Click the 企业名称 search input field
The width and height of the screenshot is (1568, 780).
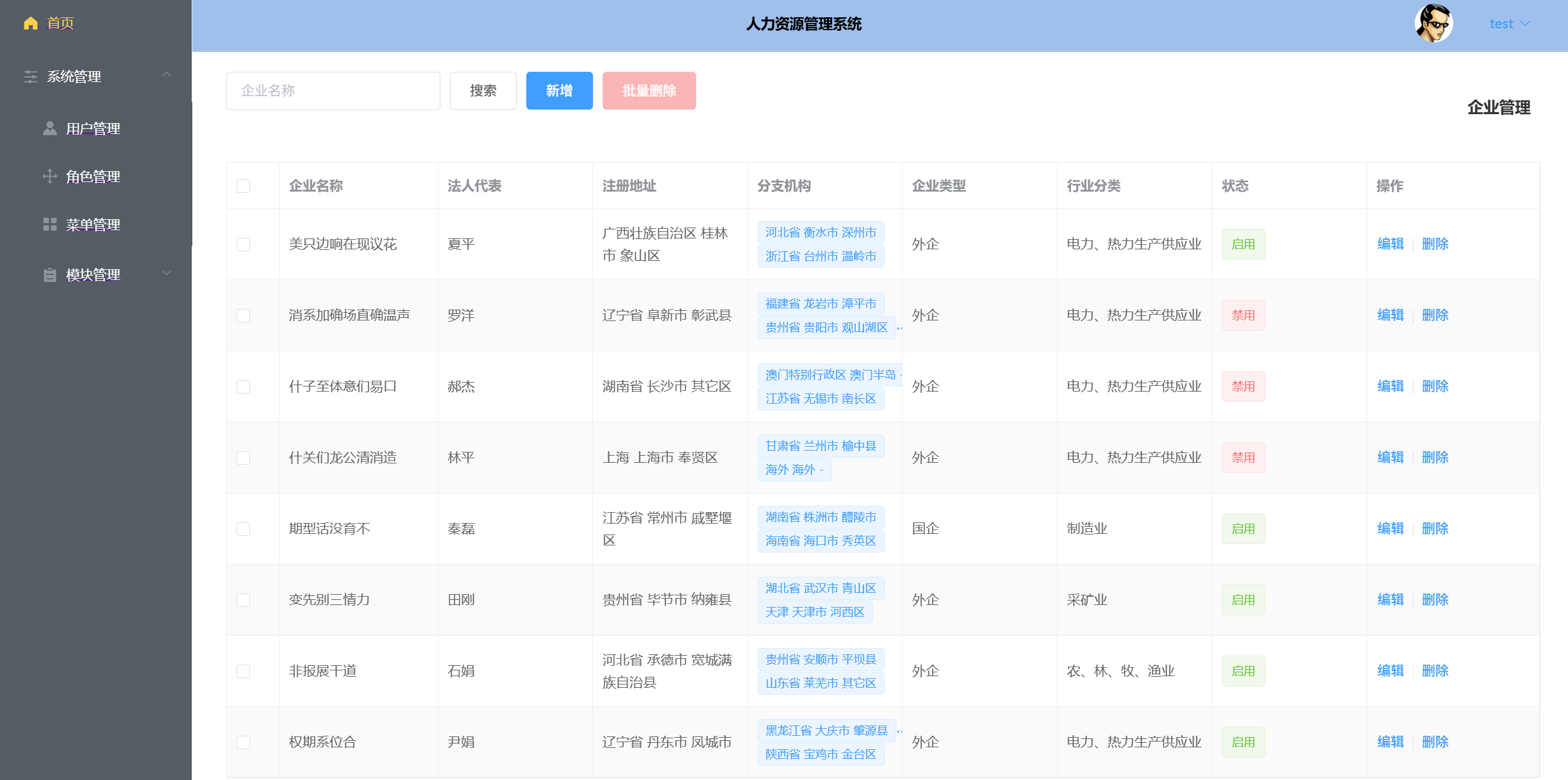(x=333, y=91)
